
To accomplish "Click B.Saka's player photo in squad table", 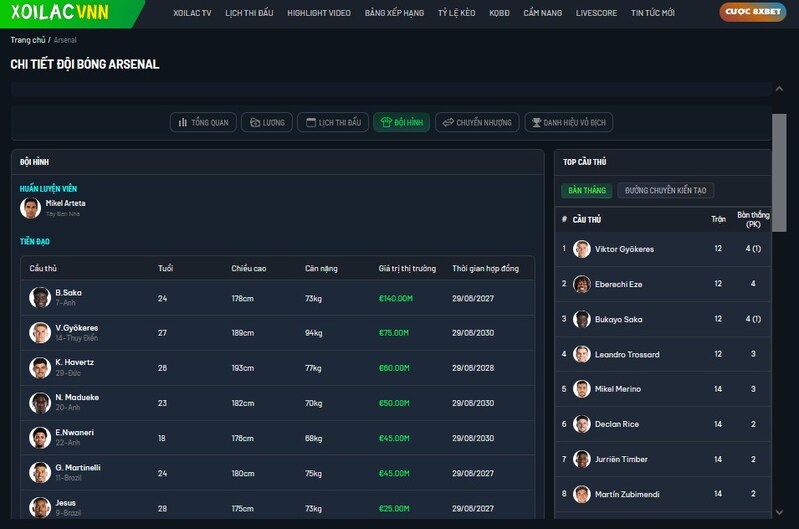I will tap(40, 297).
